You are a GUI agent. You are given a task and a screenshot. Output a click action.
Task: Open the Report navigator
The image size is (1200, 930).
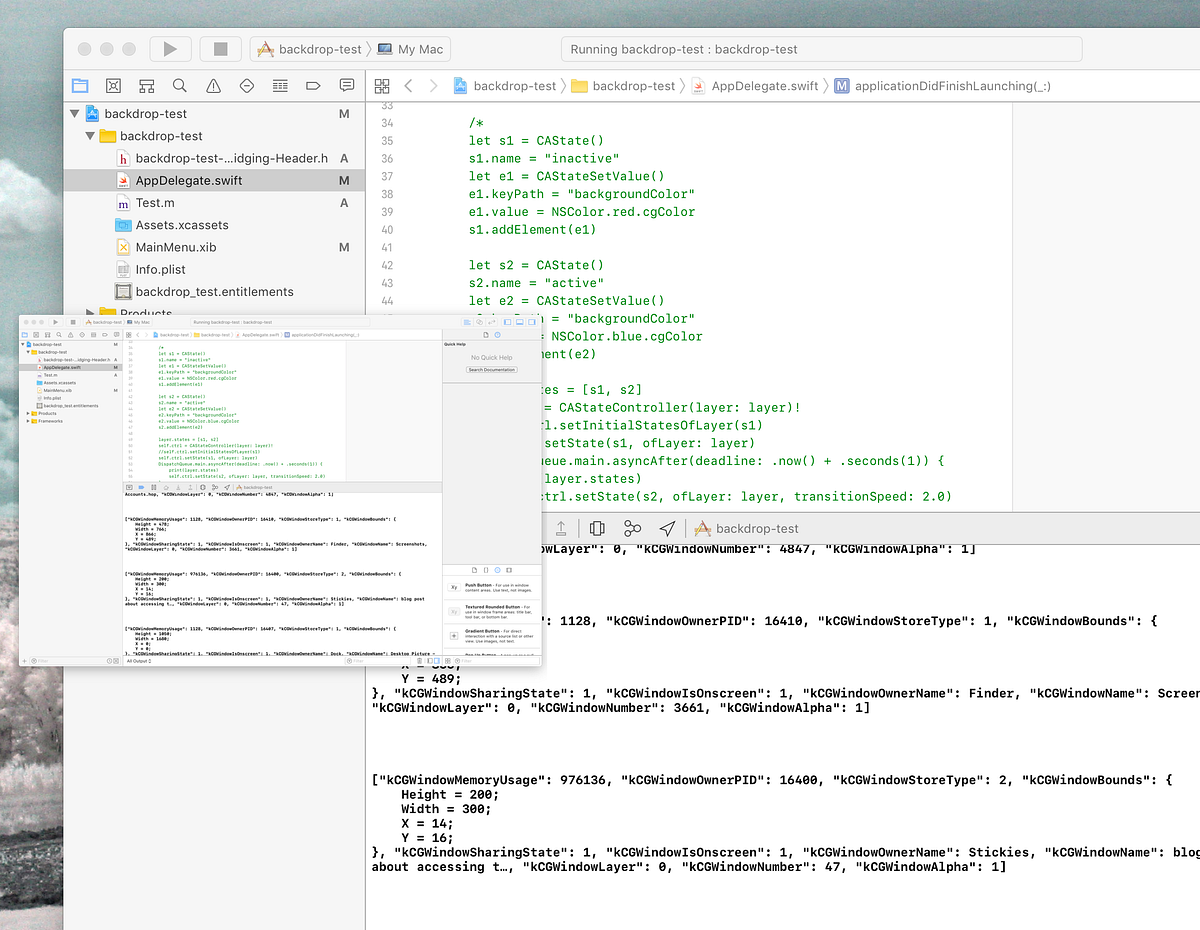point(345,86)
